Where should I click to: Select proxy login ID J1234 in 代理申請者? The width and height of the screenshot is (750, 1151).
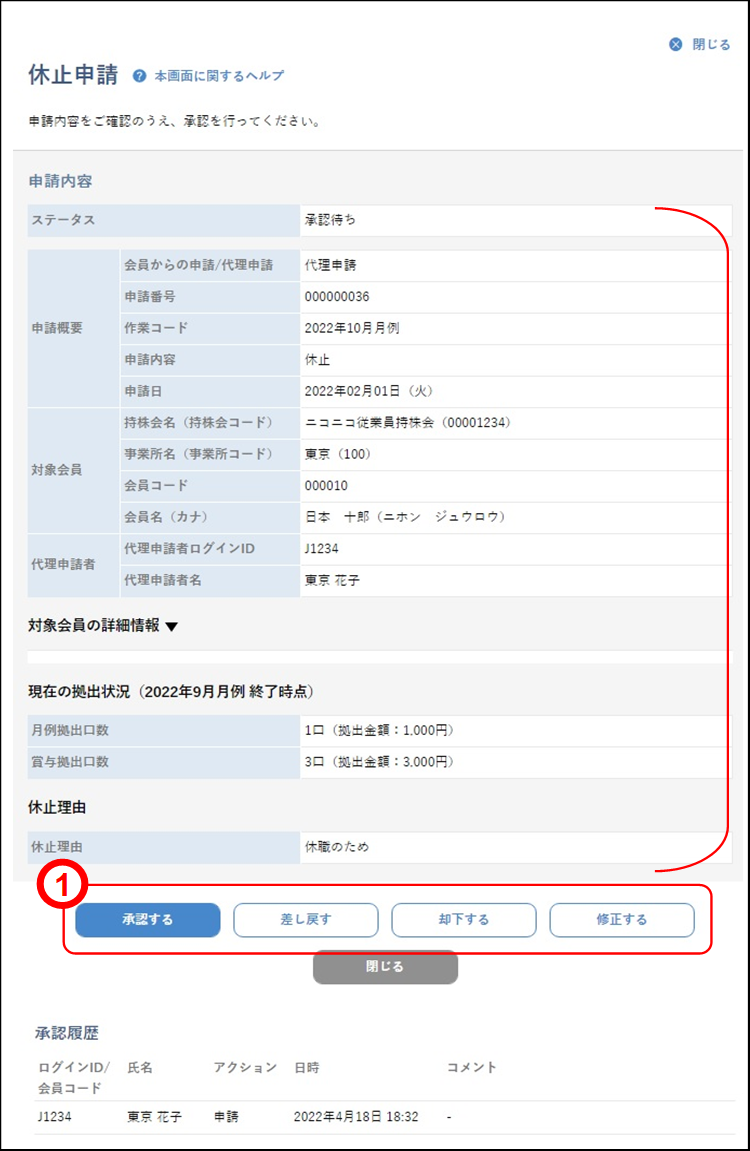click(322, 549)
